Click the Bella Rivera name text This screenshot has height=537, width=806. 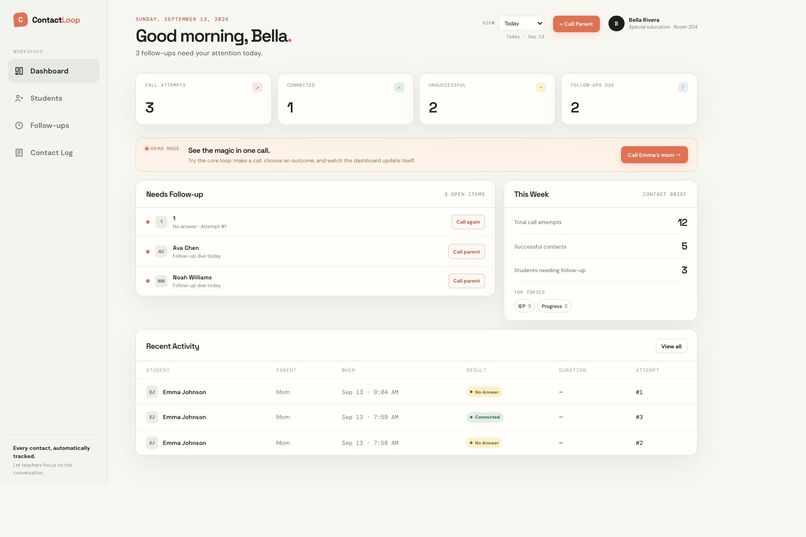[x=644, y=20]
